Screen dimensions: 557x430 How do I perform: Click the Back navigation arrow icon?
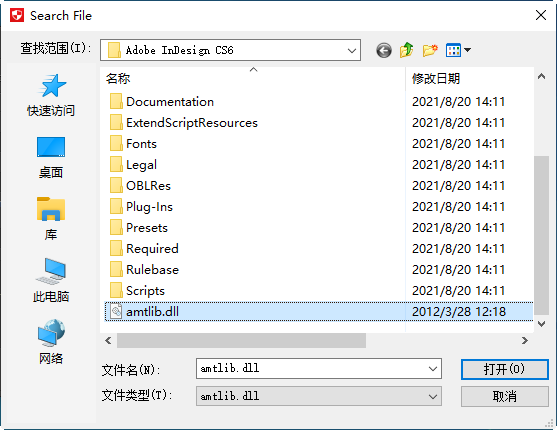(384, 50)
